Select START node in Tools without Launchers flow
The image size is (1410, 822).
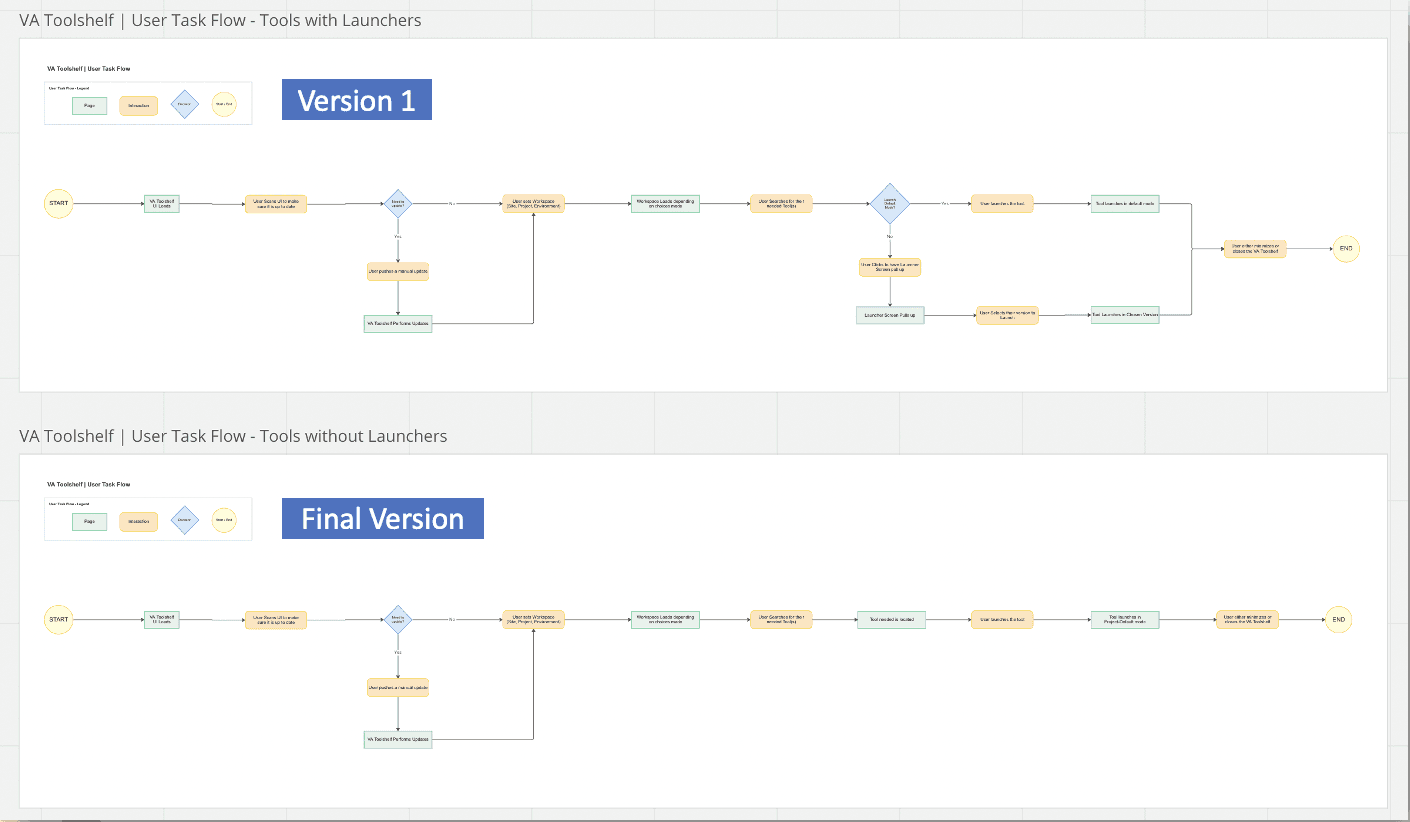pyautogui.click(x=59, y=620)
